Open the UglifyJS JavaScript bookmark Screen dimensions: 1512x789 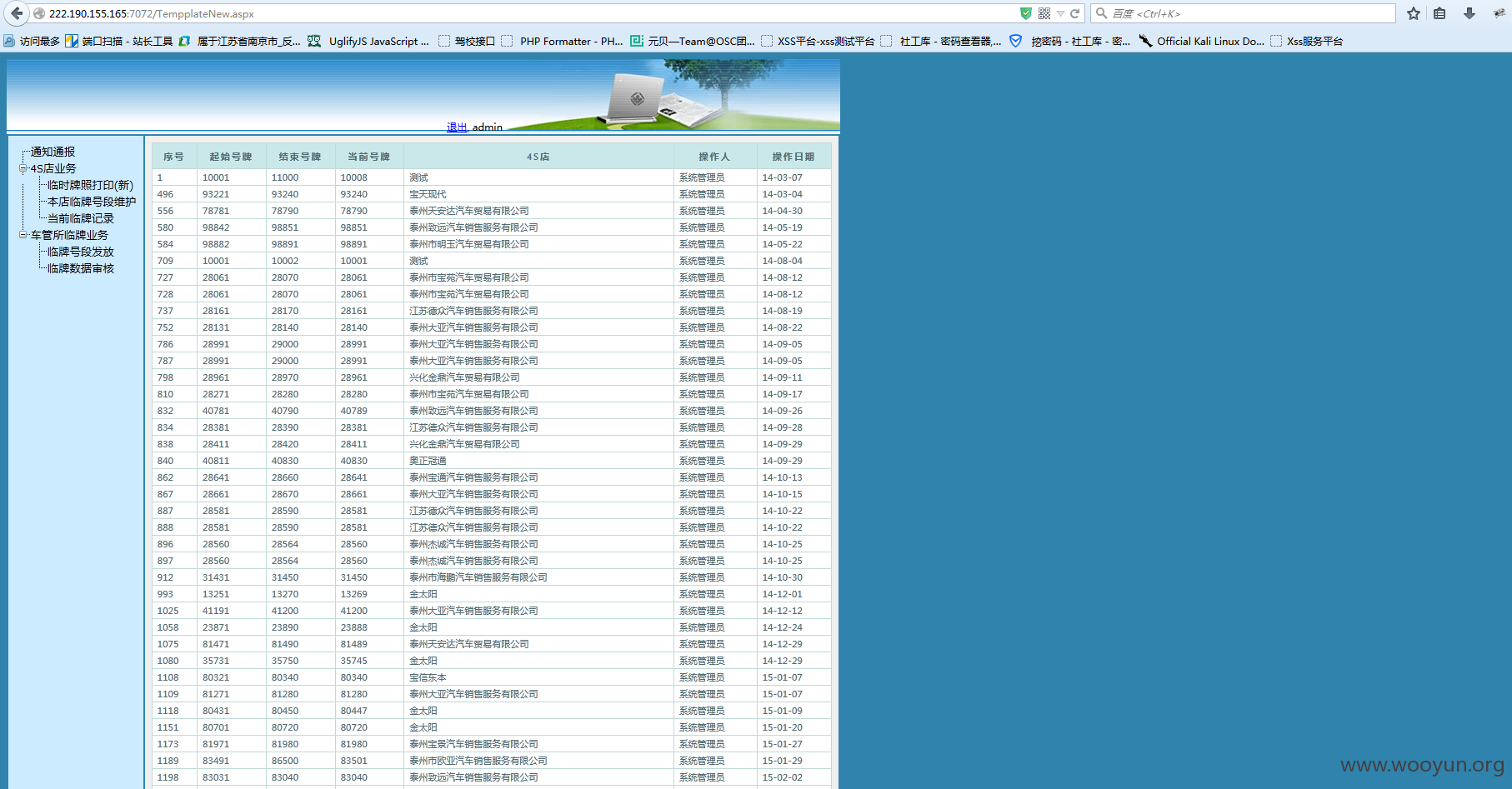tap(368, 41)
